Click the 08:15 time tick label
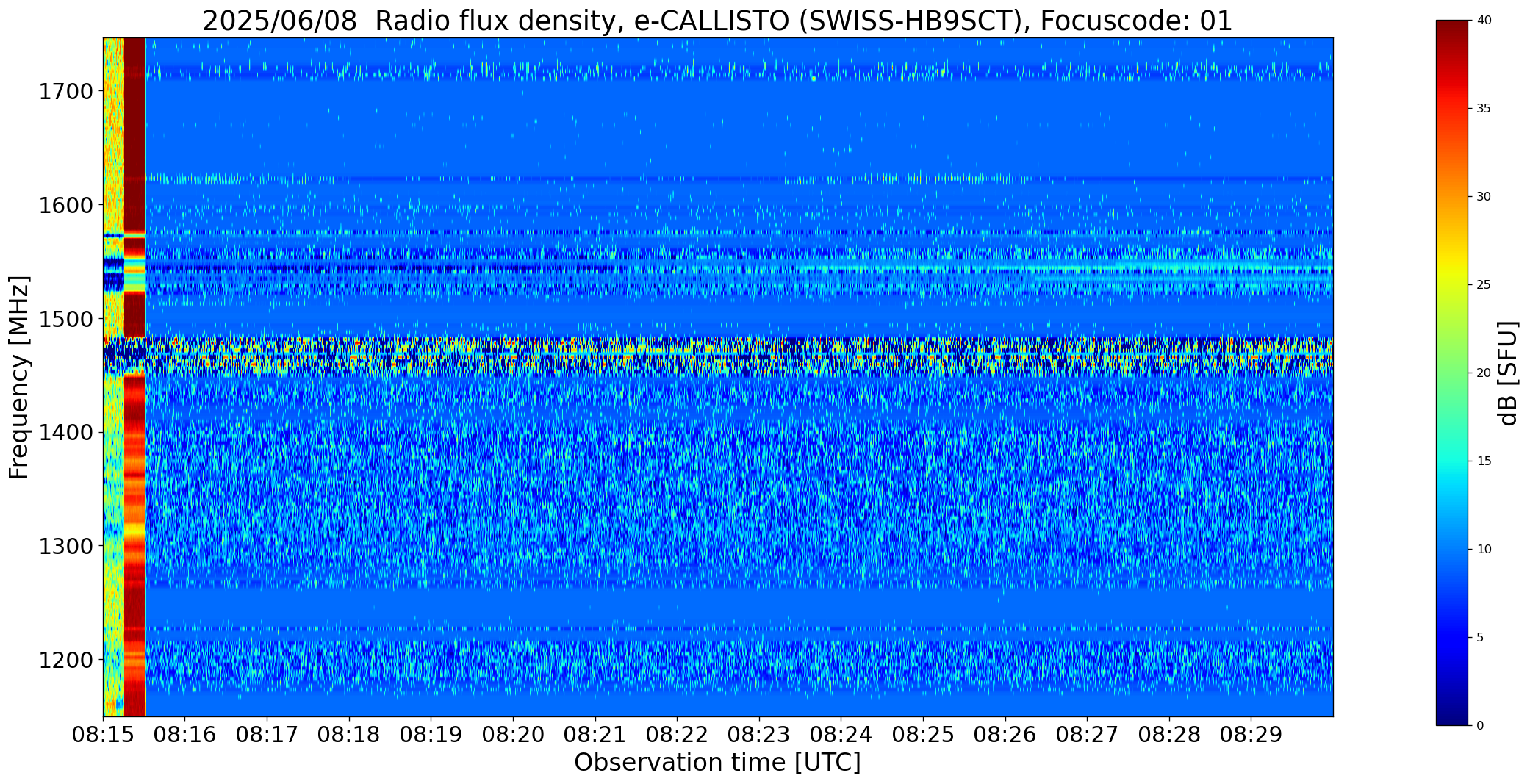 (103, 735)
